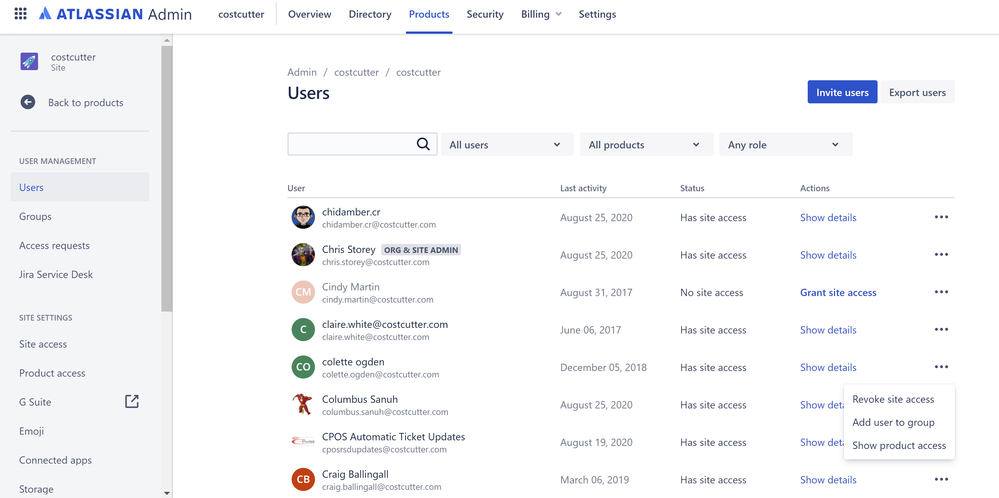This screenshot has width=999, height=498.
Task: Click the 'No site access' status text
Action: (x=712, y=293)
